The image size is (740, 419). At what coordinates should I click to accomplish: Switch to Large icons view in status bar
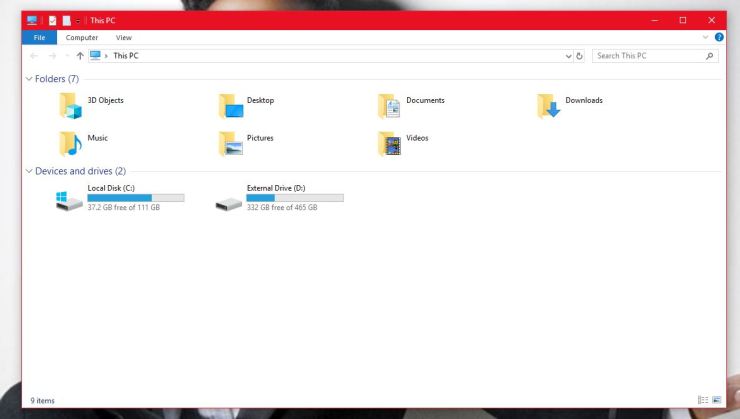[716, 400]
